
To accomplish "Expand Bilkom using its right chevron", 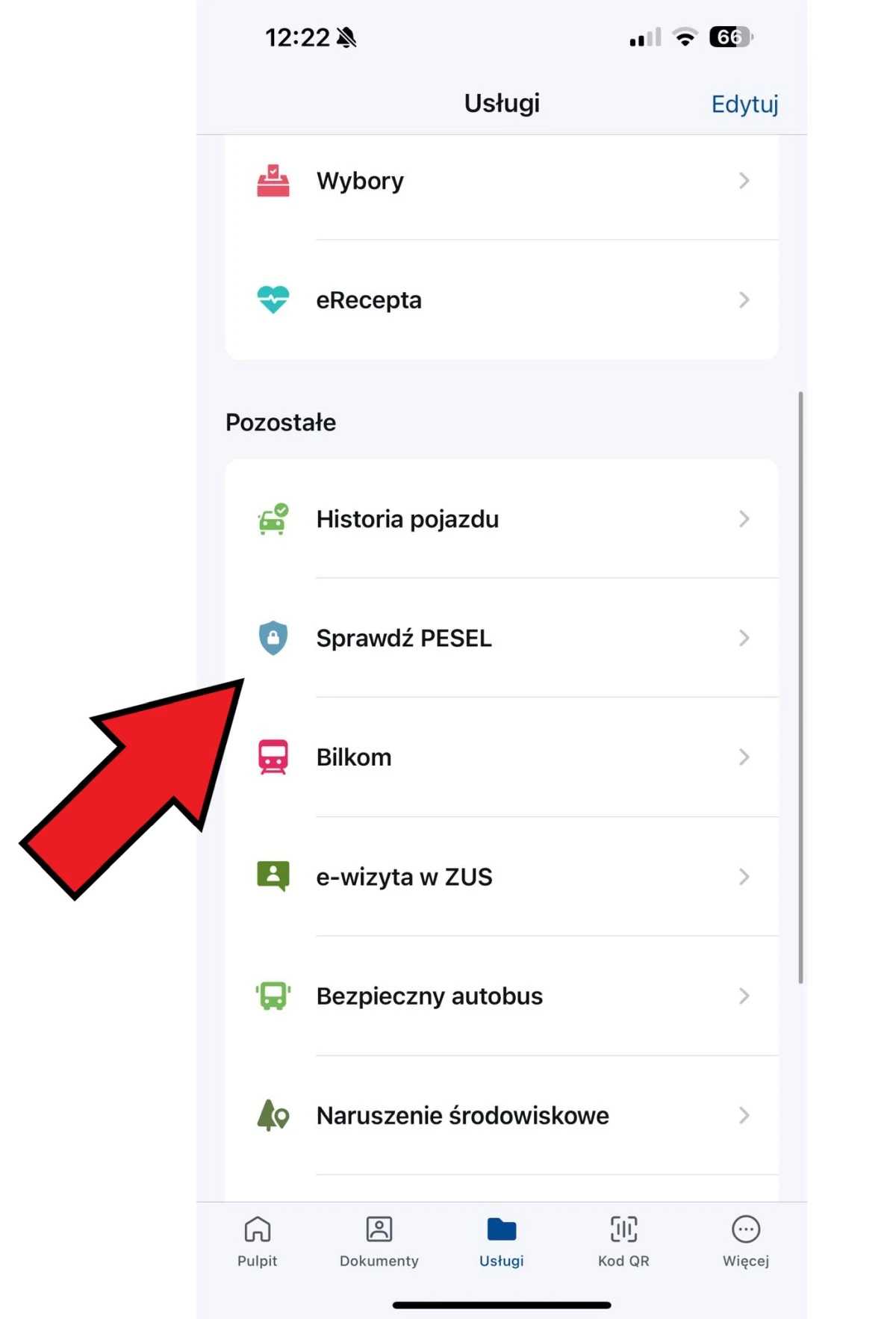I will pos(744,757).
